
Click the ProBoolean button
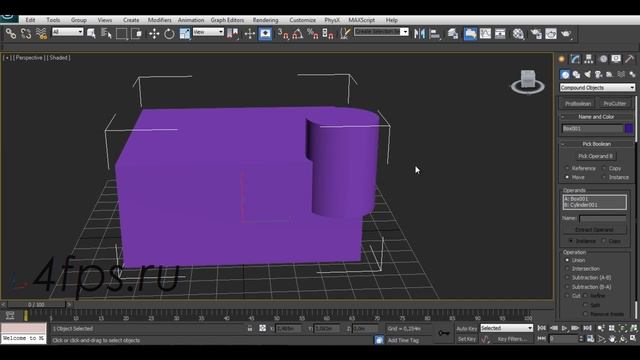pos(578,104)
